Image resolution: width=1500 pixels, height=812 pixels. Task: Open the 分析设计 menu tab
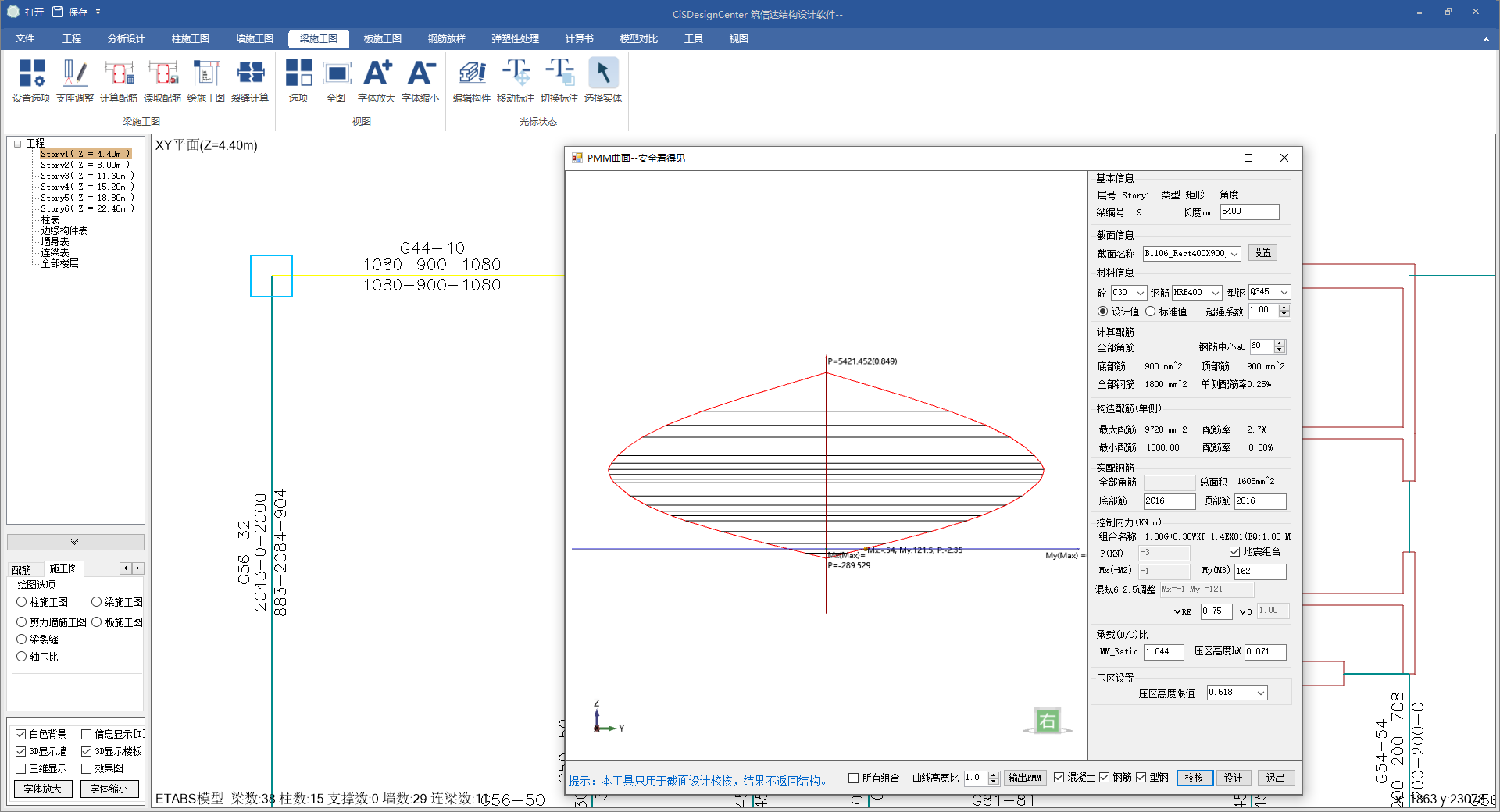coord(126,38)
